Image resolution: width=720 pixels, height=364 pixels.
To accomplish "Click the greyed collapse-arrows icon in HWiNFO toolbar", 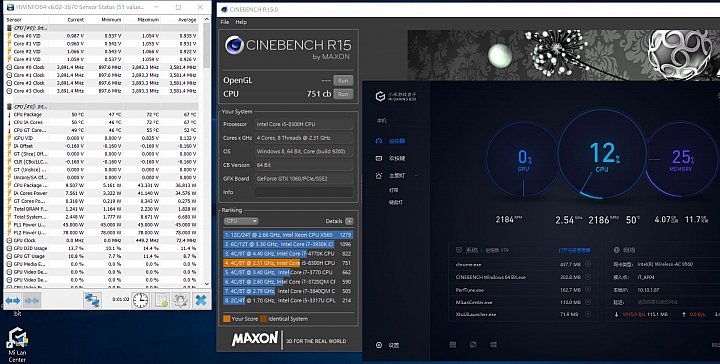I will tap(32, 301).
